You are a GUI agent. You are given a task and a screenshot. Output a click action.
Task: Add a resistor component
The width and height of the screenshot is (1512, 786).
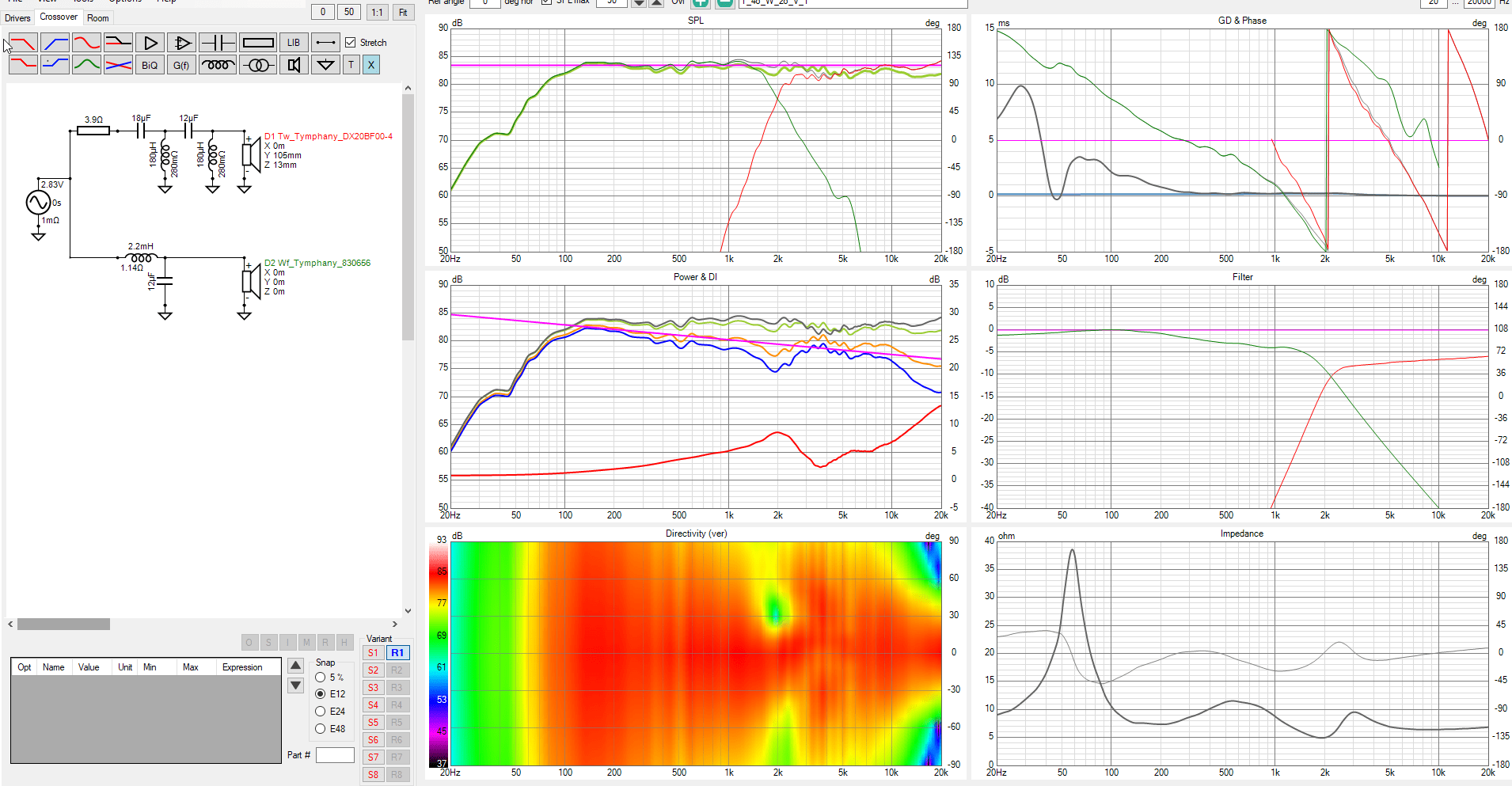257,43
